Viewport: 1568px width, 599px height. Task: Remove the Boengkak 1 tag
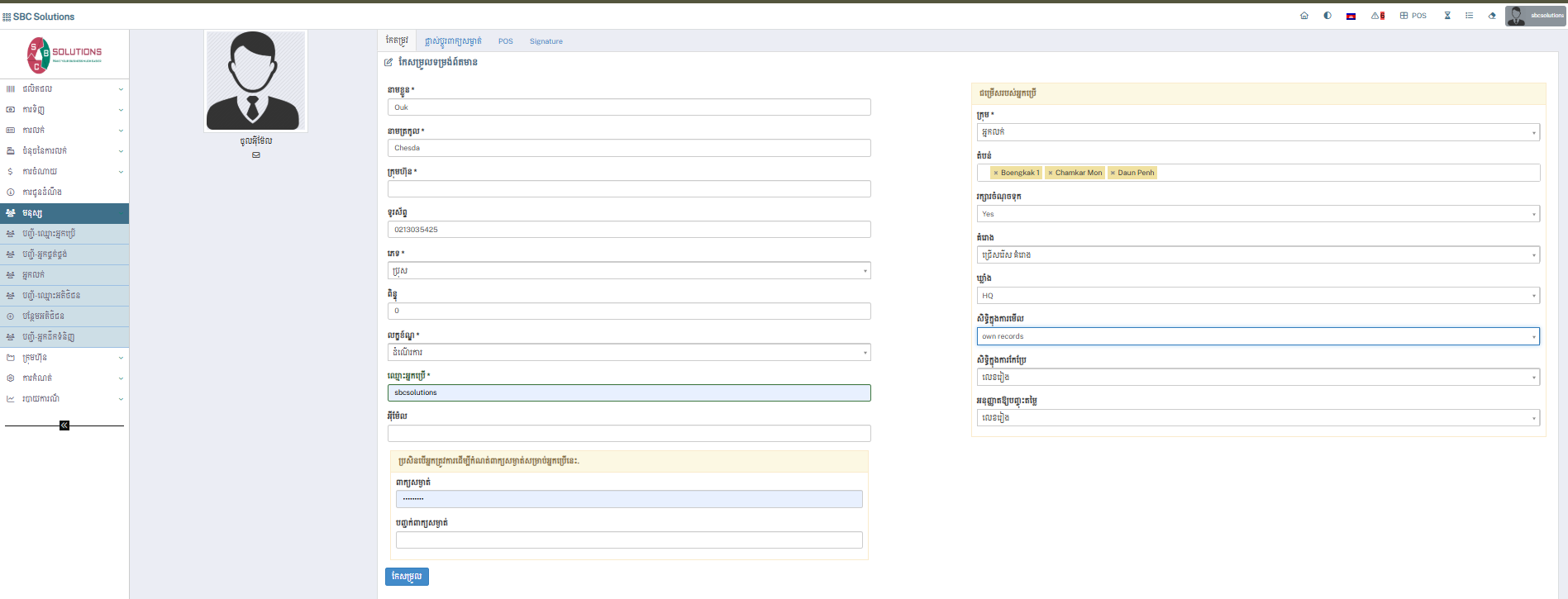pyautogui.click(x=996, y=173)
